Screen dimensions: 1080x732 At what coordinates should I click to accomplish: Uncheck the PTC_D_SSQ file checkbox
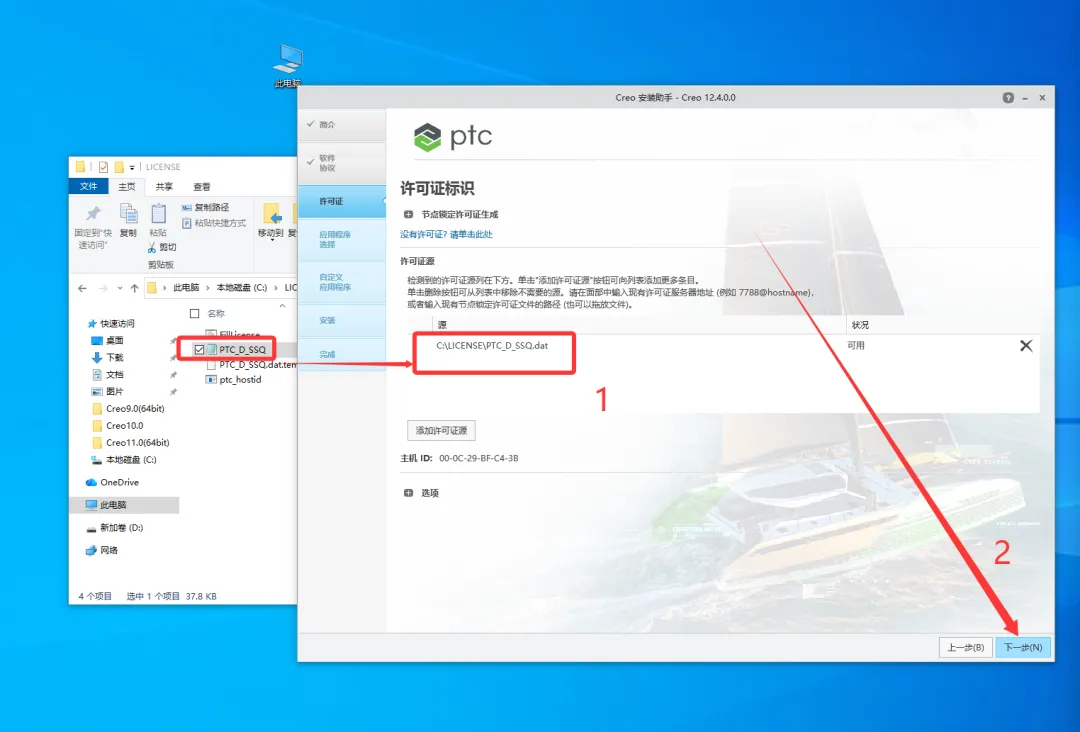click(199, 350)
